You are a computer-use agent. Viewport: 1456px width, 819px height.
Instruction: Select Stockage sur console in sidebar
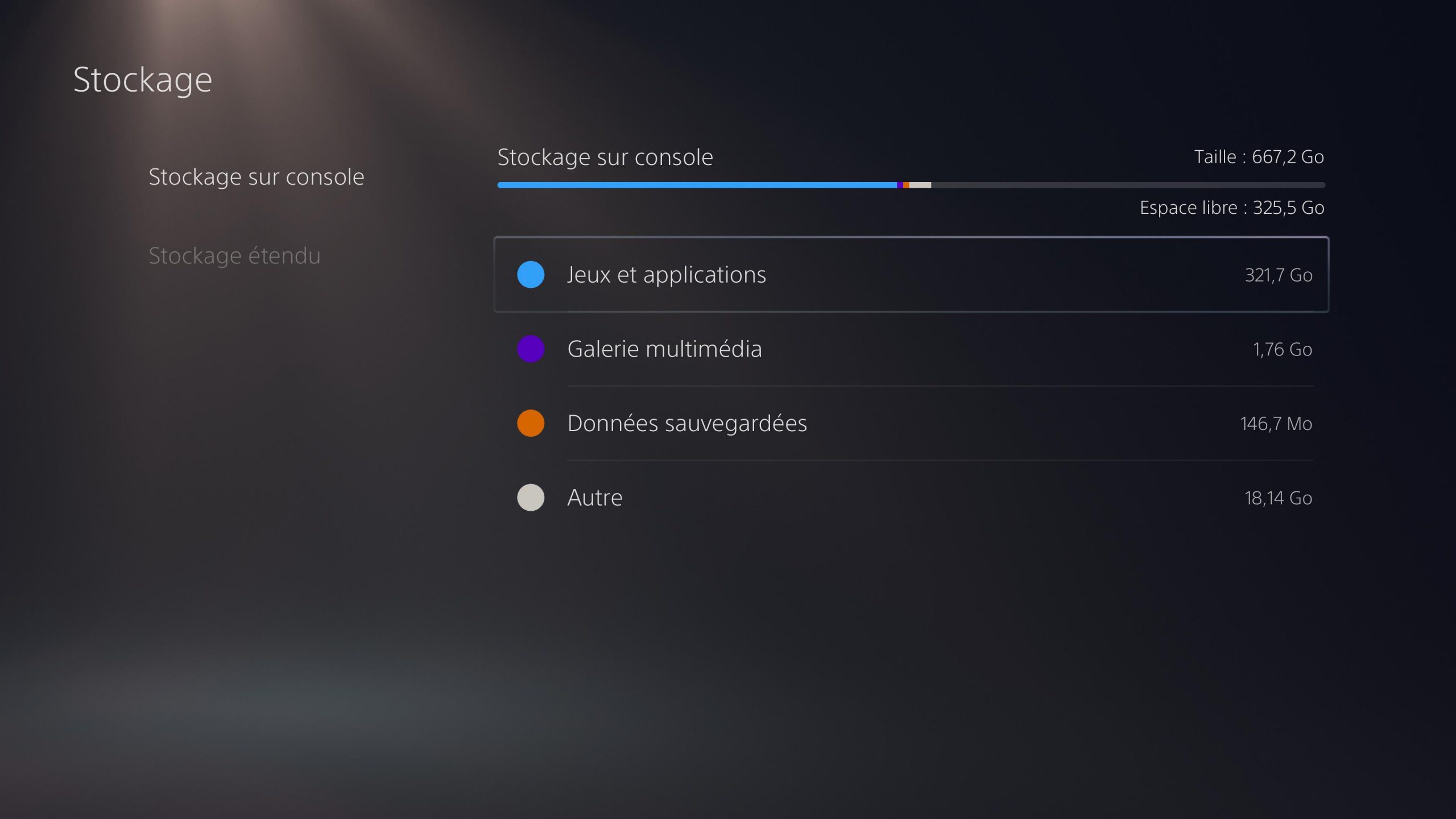[256, 177]
